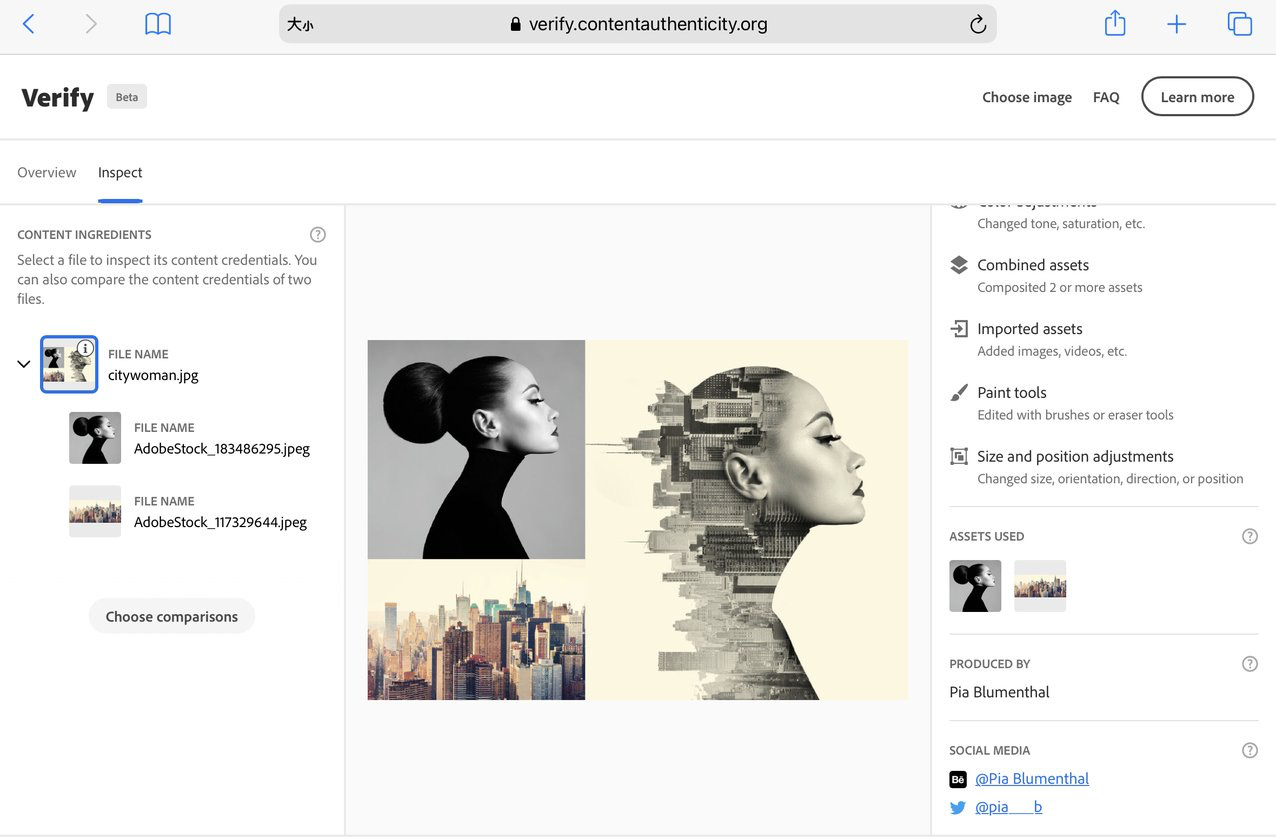Click the Beta badge

pyautogui.click(x=127, y=97)
